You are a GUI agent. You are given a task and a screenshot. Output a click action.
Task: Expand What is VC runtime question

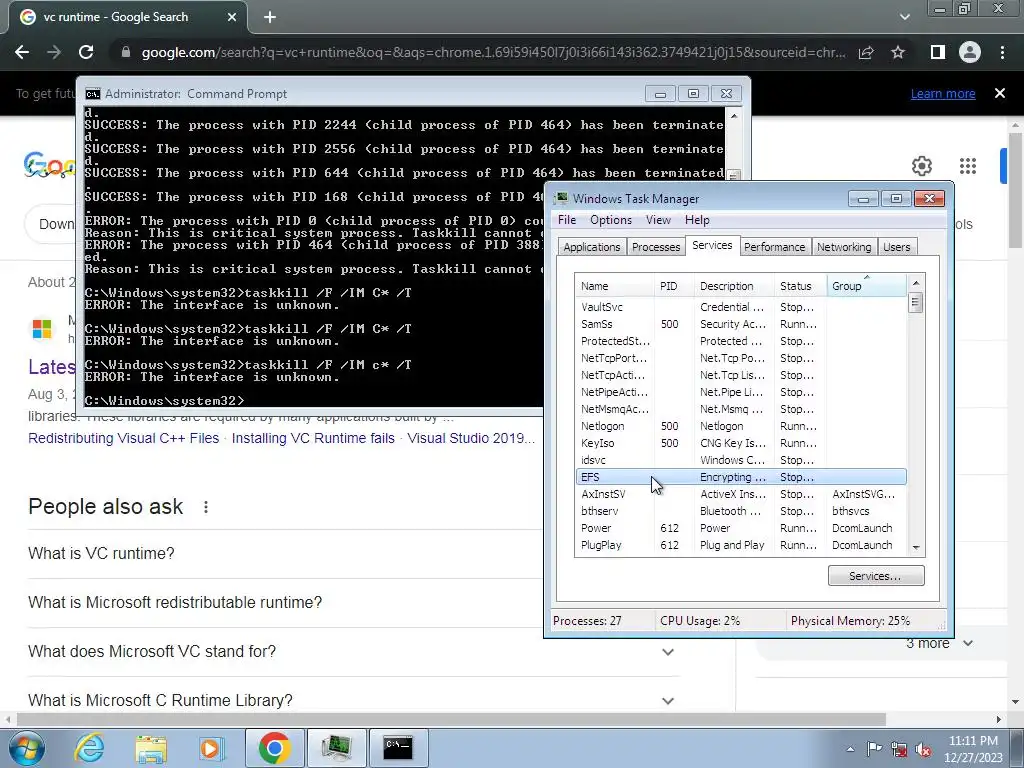pos(101,554)
